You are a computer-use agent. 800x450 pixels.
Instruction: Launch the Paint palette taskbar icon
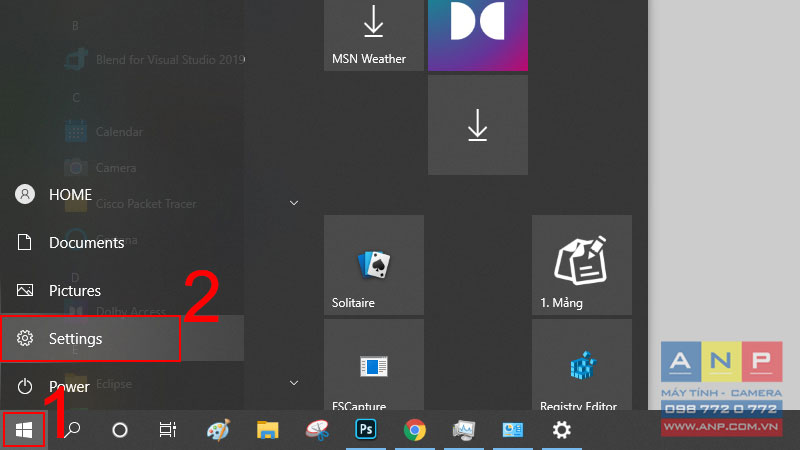218,430
